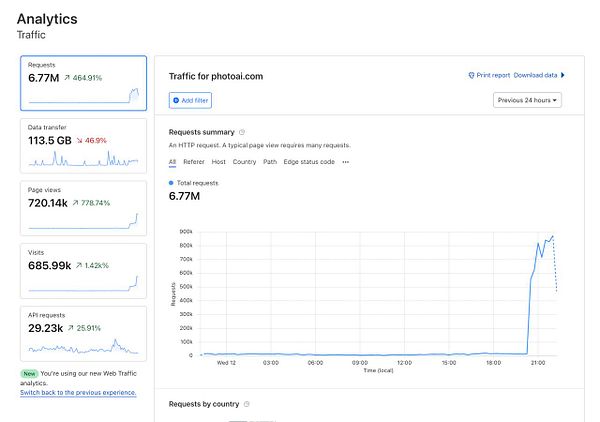This screenshot has height=422, width=600.
Task: Click the Add filter button
Action: pos(190,101)
